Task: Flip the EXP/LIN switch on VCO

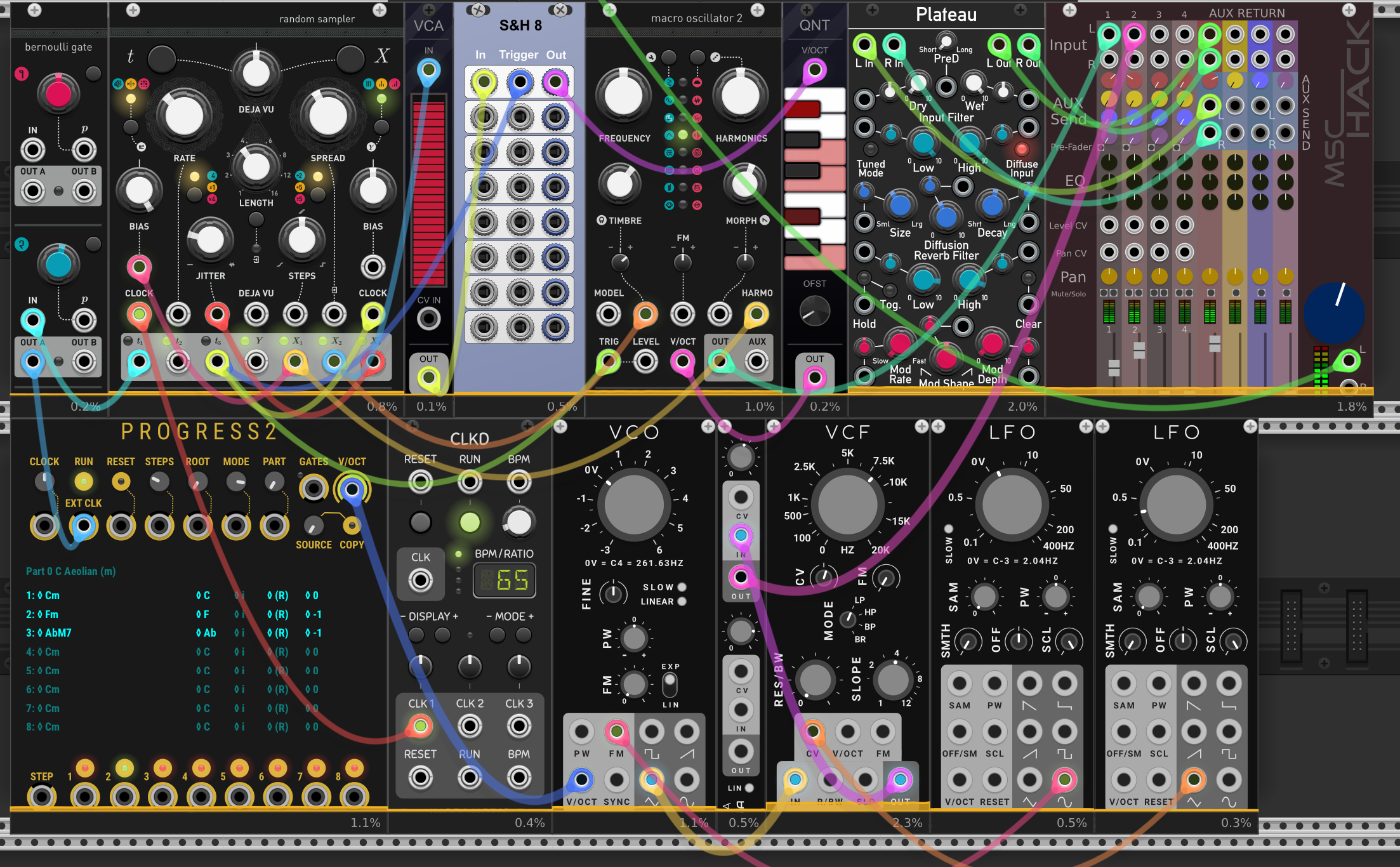Action: [670, 685]
